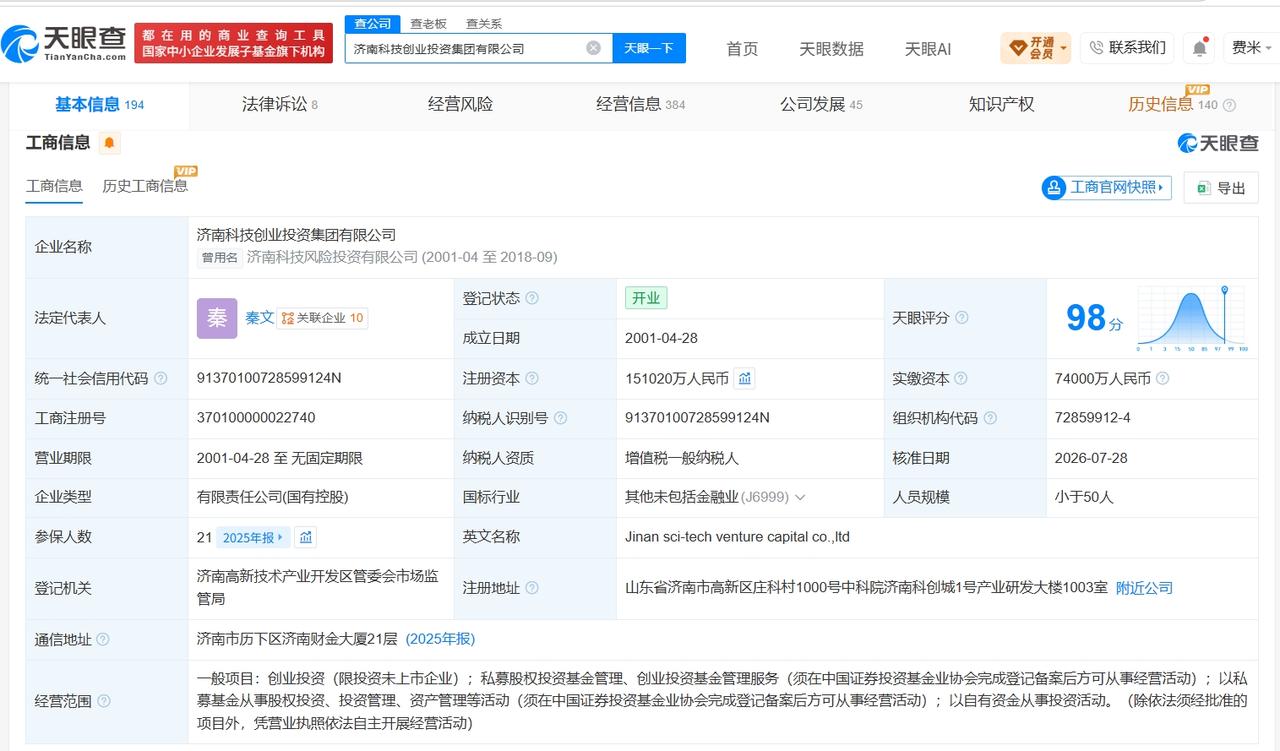Image resolution: width=1280 pixels, height=751 pixels.
Task: Click 附近公司 link
Action: pyautogui.click(x=1144, y=588)
